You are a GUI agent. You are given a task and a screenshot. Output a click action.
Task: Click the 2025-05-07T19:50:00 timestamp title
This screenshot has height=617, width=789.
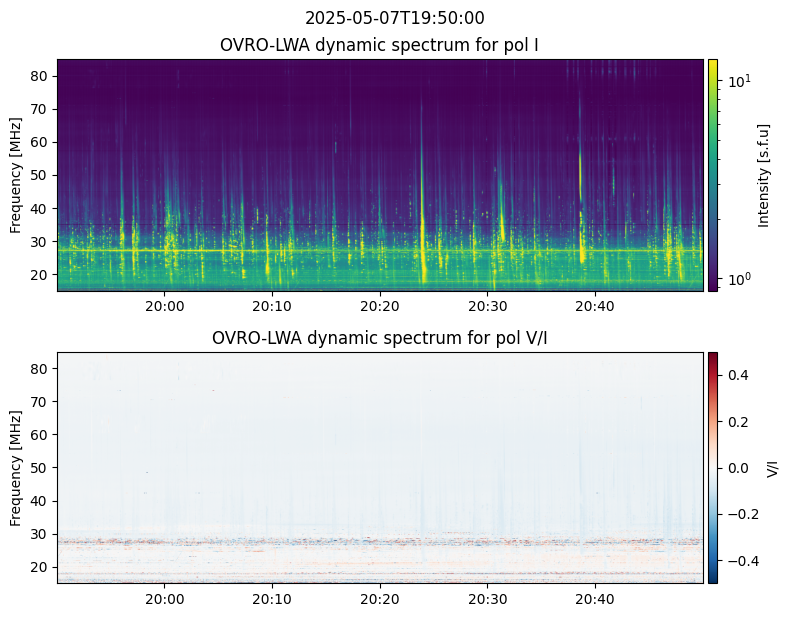point(394,18)
